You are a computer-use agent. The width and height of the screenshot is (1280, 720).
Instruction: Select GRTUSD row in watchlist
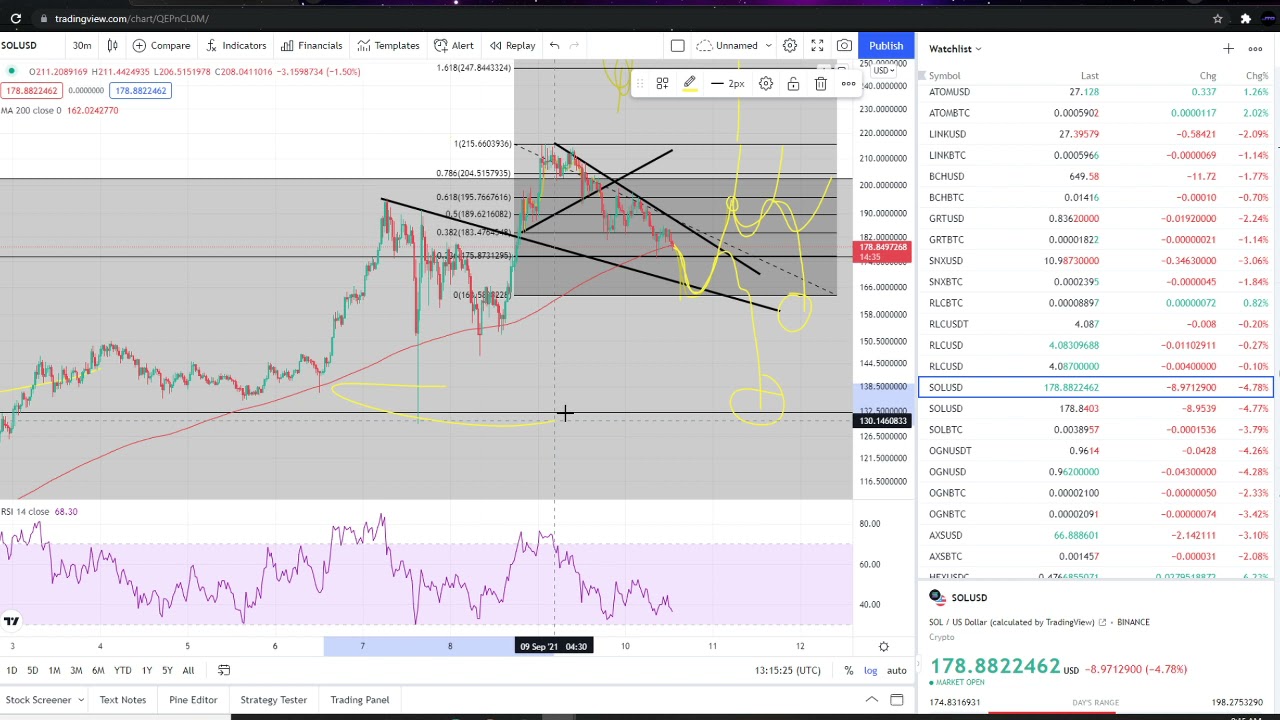(x=1095, y=218)
